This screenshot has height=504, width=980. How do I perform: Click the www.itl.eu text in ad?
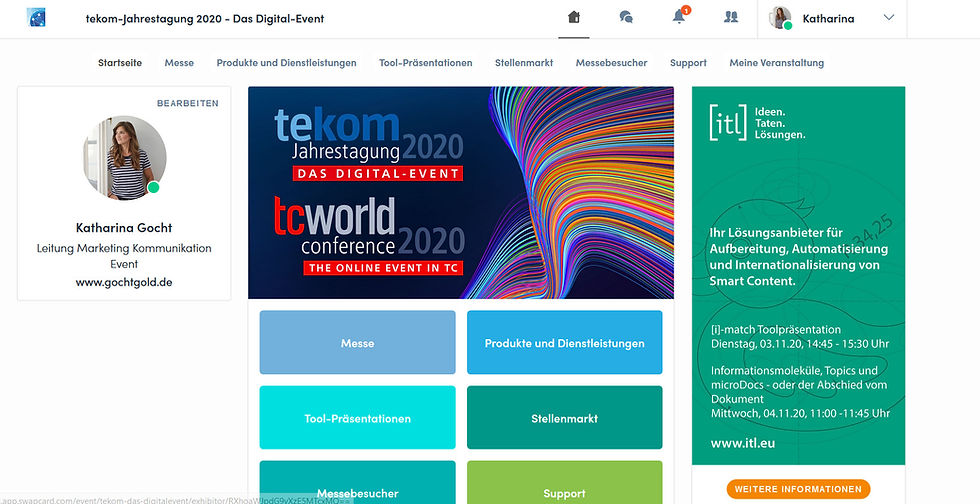pyautogui.click(x=742, y=443)
